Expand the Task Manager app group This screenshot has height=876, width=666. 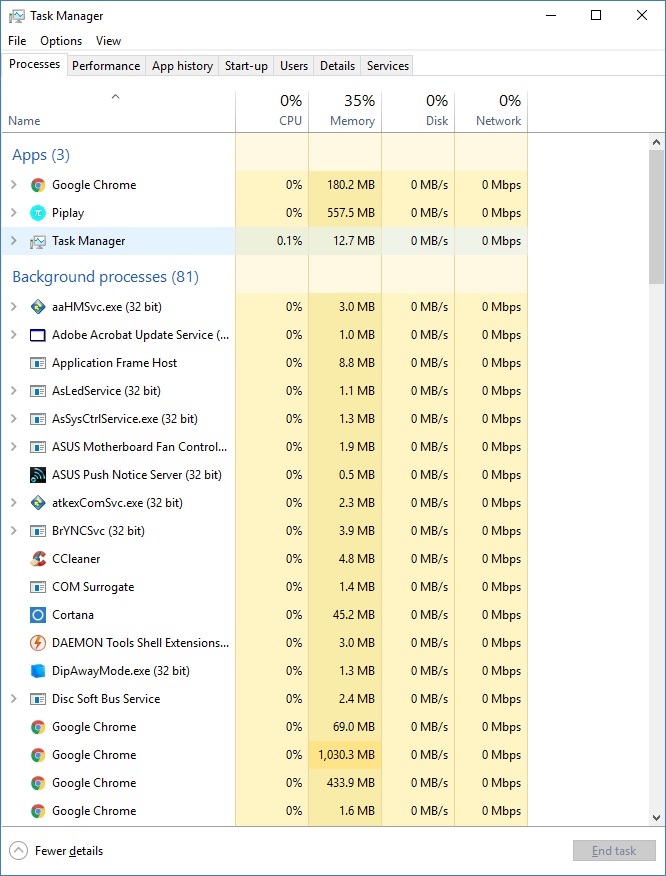pyautogui.click(x=14, y=241)
